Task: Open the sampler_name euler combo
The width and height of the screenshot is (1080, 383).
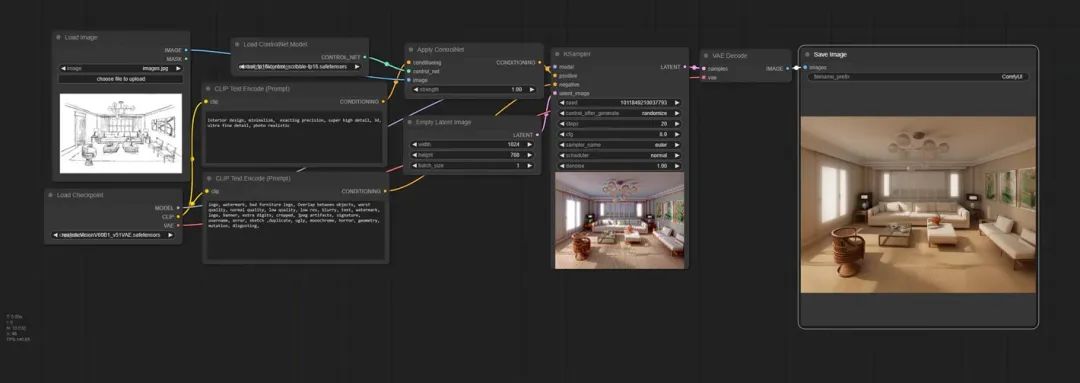Action: 620,145
